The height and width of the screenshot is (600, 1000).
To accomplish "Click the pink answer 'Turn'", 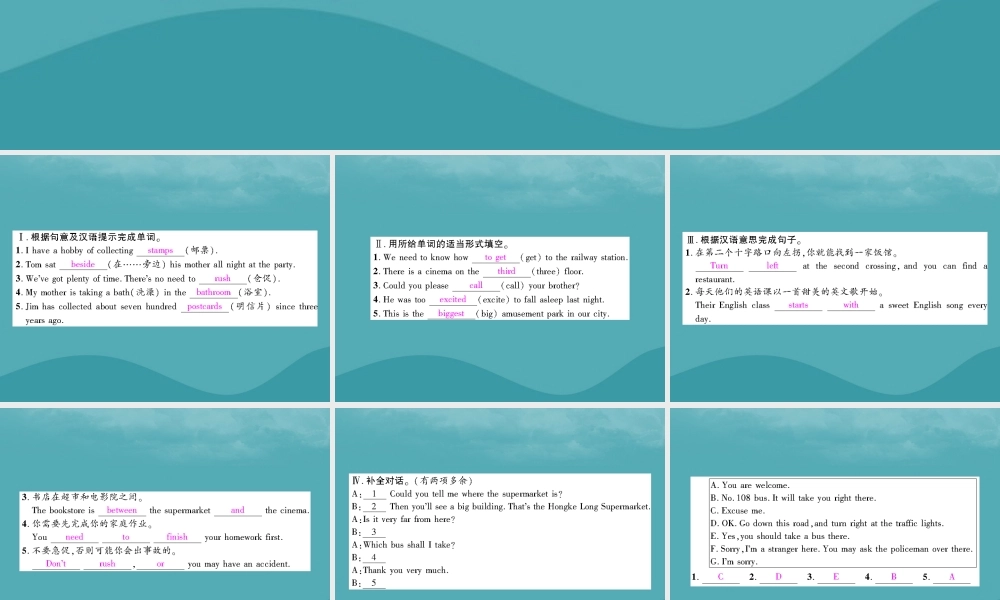I will [719, 265].
